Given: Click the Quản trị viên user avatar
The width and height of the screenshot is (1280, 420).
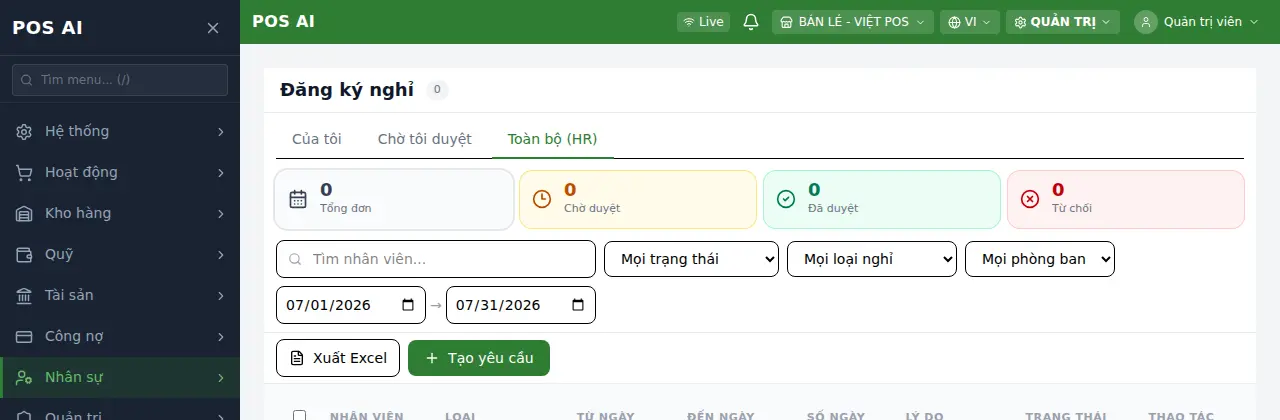Looking at the screenshot, I should (1146, 22).
